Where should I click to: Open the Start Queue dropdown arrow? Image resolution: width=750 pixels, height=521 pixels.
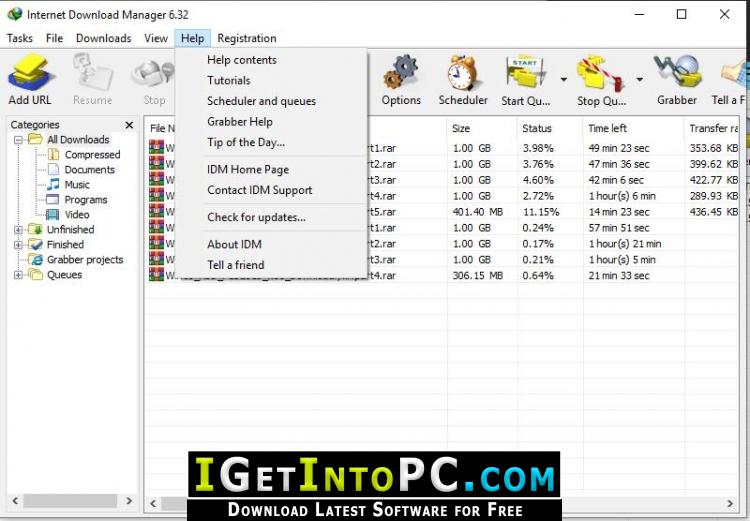[563, 79]
